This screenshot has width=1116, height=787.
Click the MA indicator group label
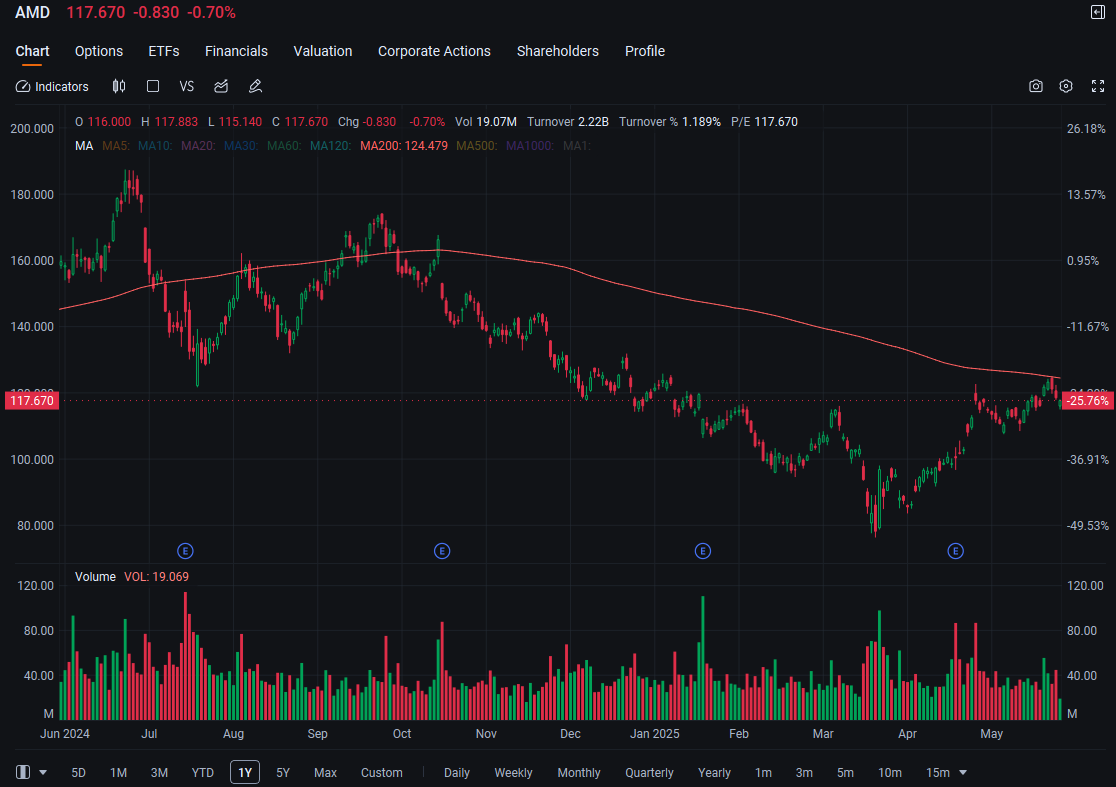coord(84,145)
